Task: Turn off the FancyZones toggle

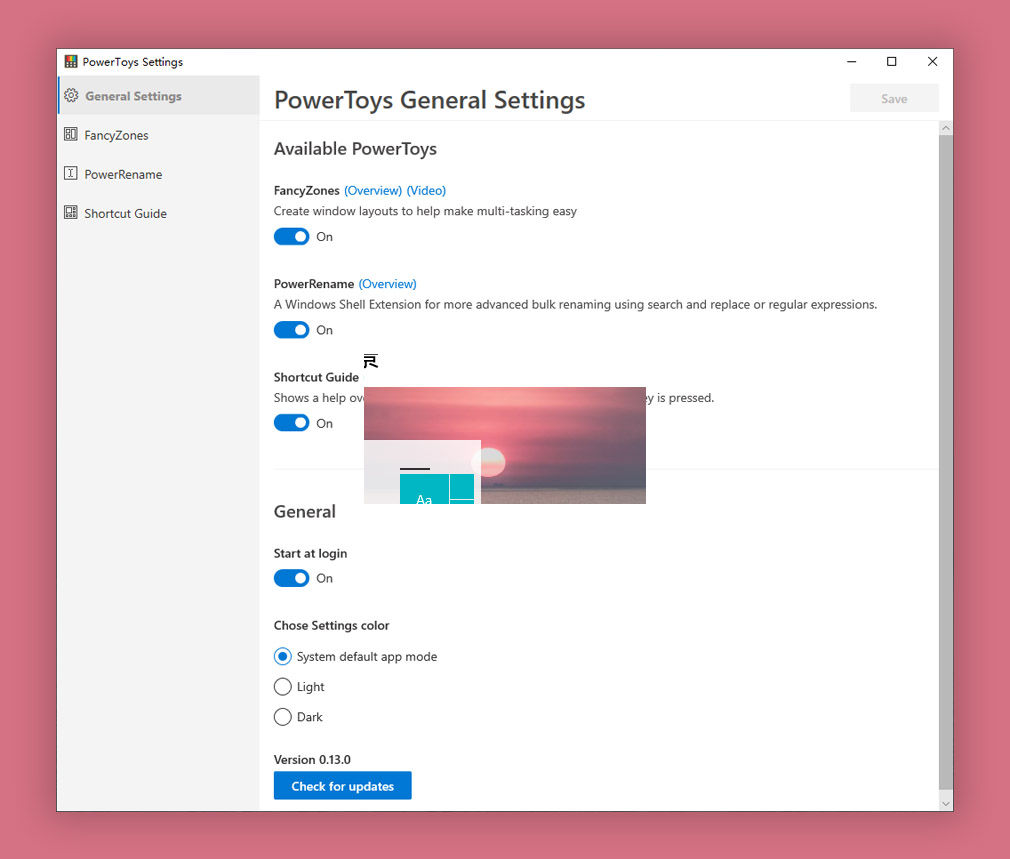Action: point(291,236)
